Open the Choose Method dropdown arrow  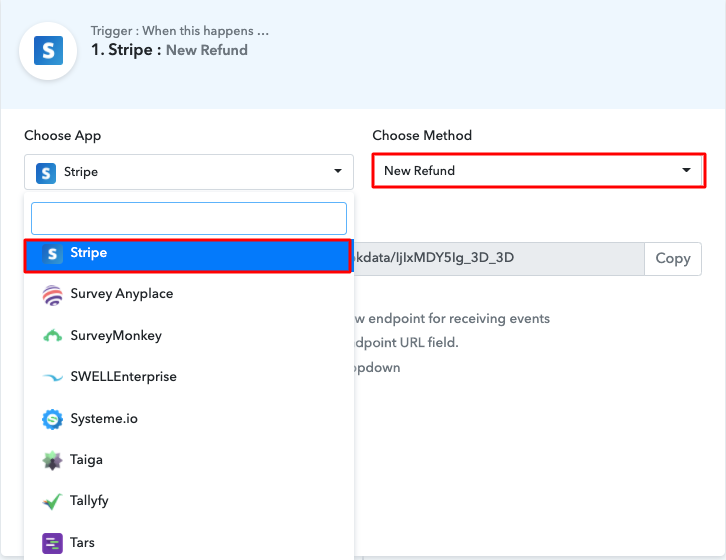[x=686, y=170]
